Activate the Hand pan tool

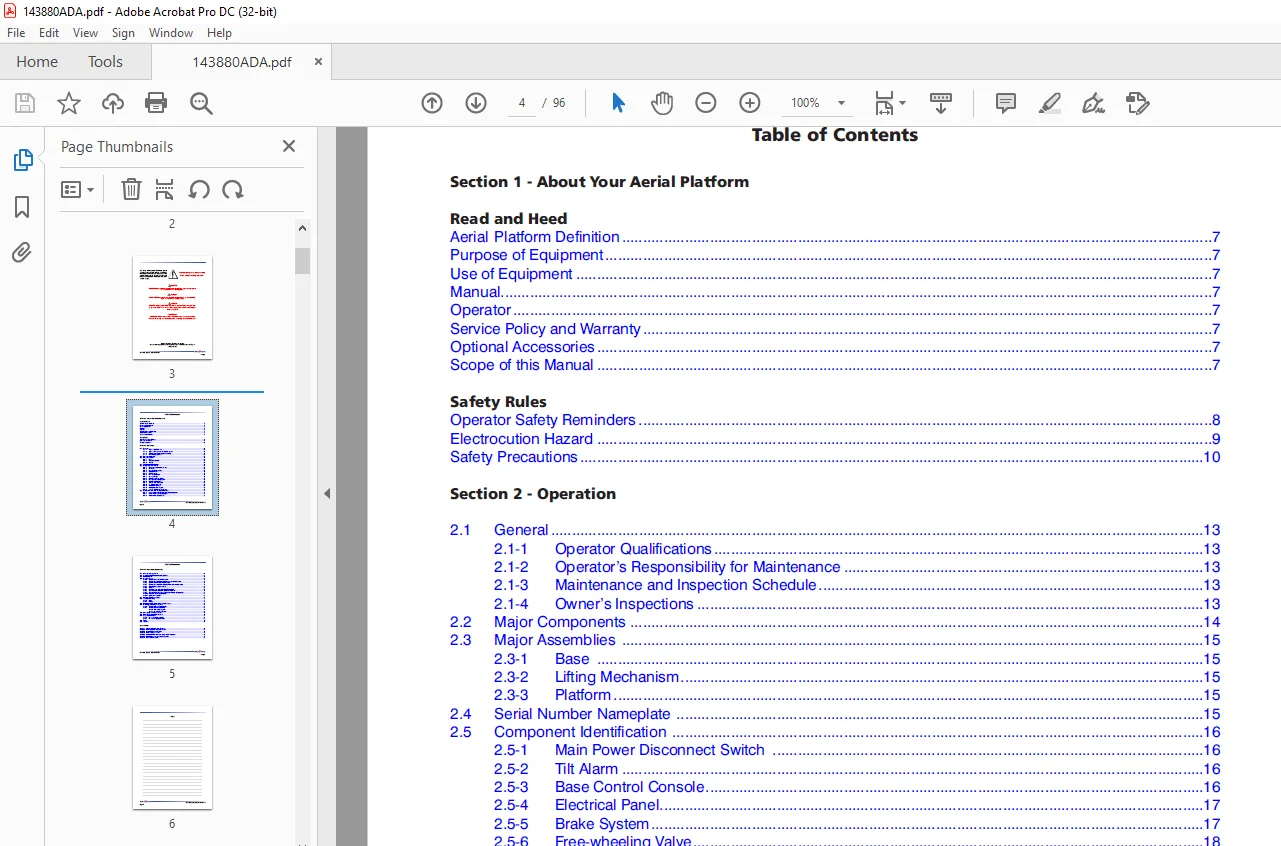coord(662,103)
